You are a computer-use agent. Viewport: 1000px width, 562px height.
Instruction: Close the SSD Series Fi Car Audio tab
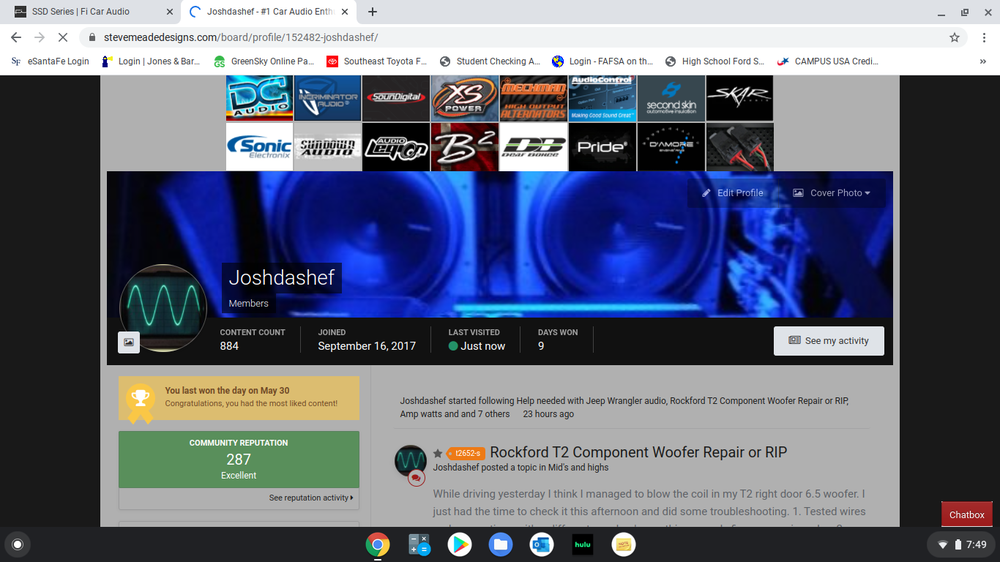(x=169, y=11)
